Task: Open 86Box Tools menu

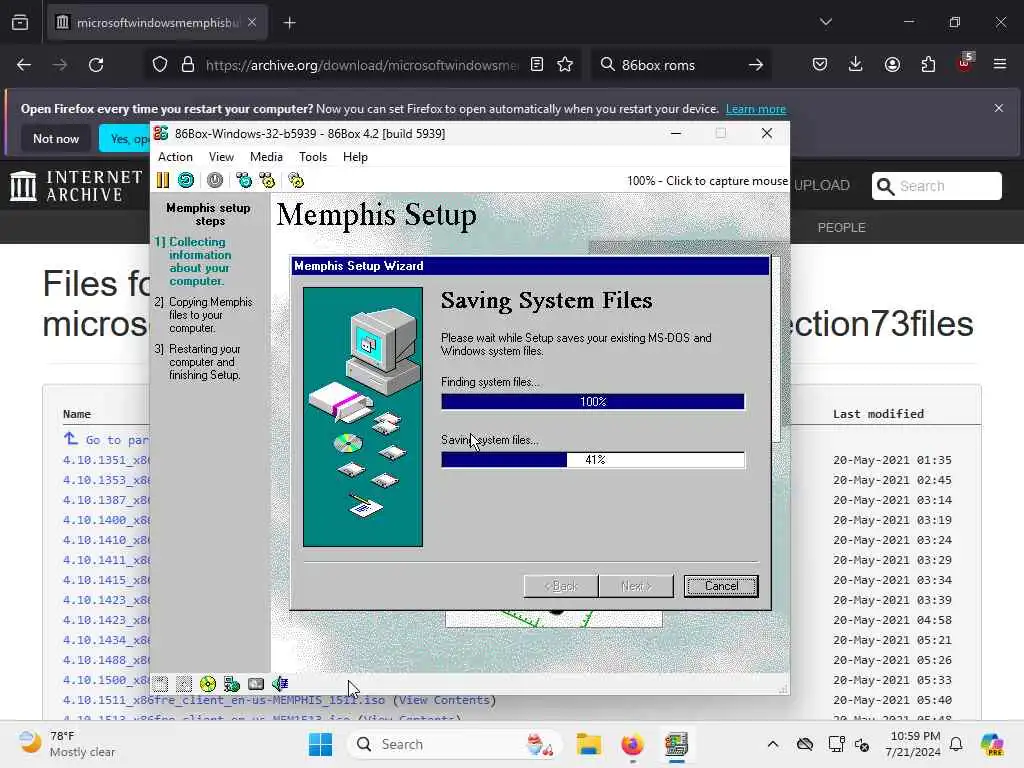Action: [313, 157]
